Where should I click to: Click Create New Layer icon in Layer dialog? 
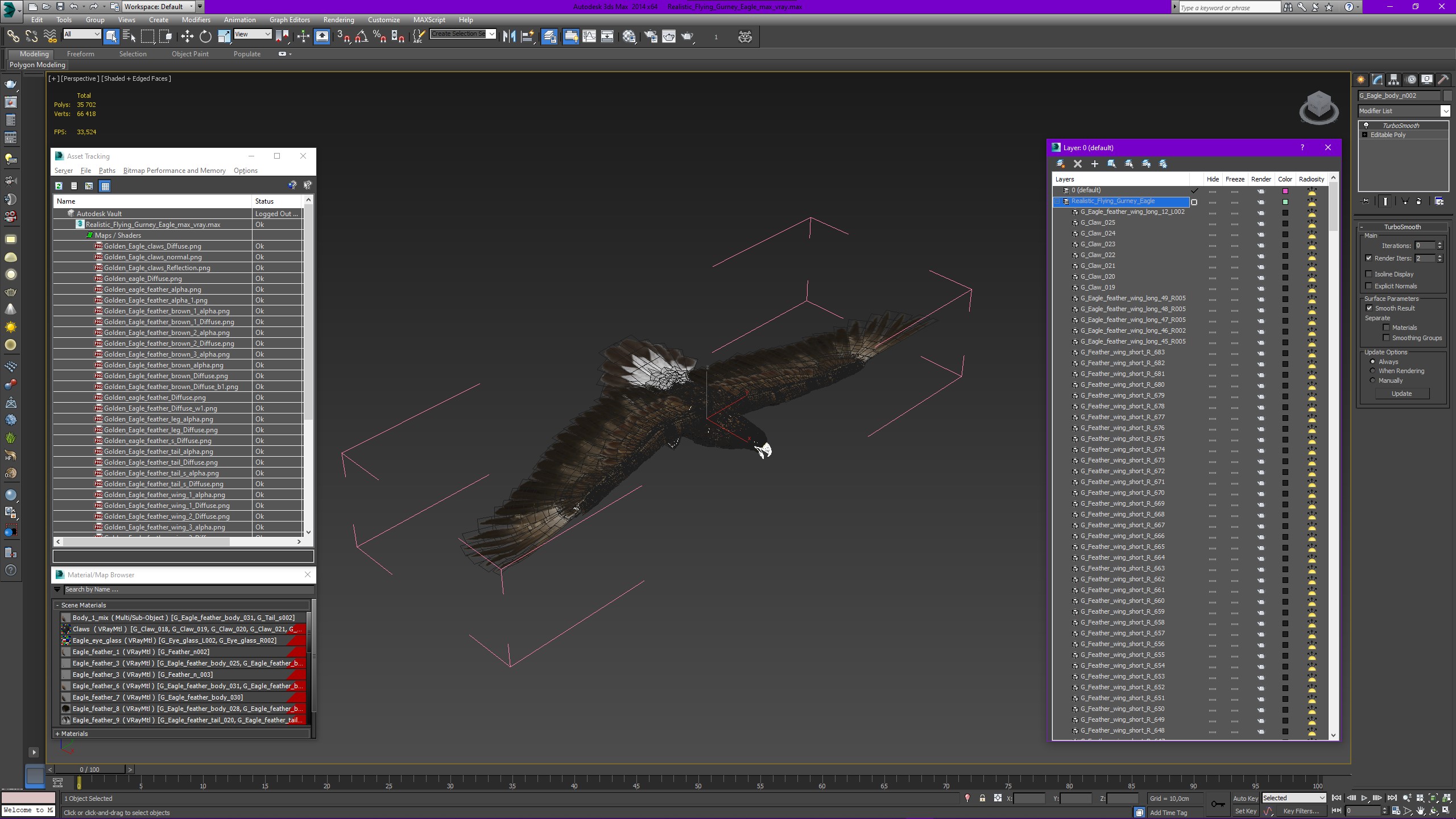point(1060,164)
